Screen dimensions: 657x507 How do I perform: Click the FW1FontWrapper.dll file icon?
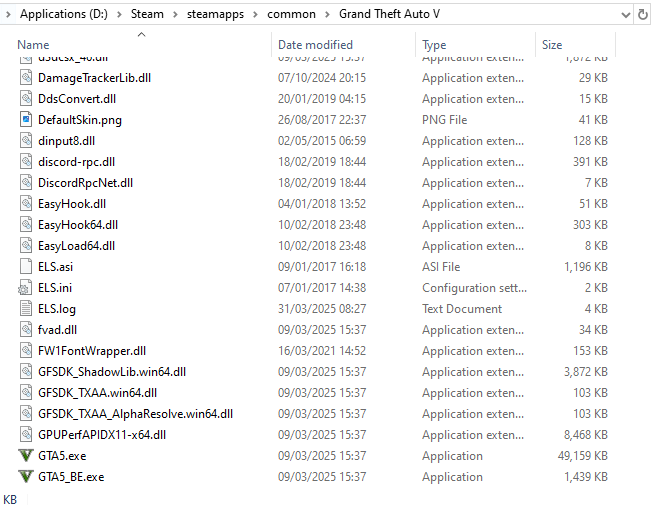pyautogui.click(x=26, y=350)
